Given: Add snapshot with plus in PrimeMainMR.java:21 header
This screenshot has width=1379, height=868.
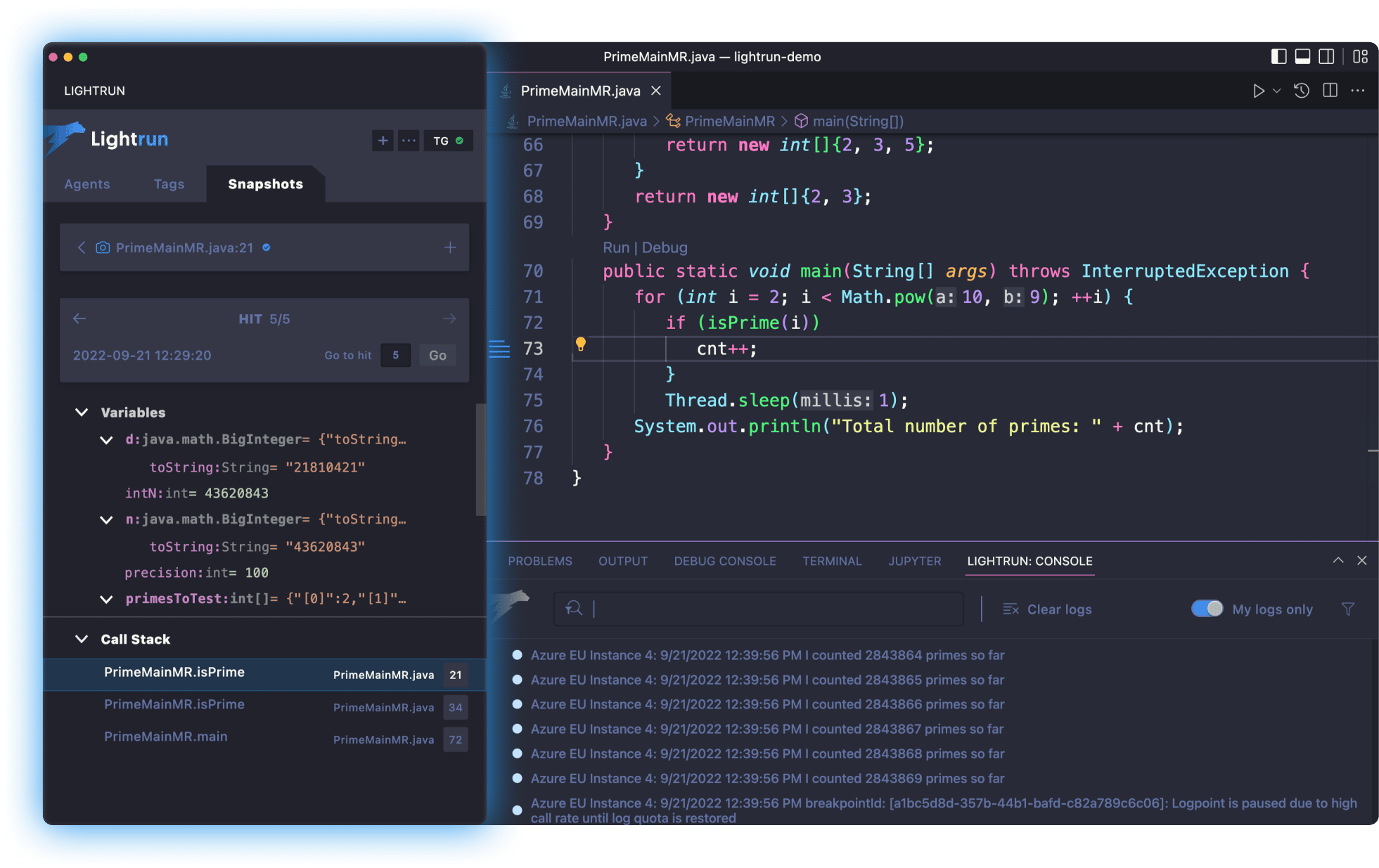Looking at the screenshot, I should coord(450,247).
